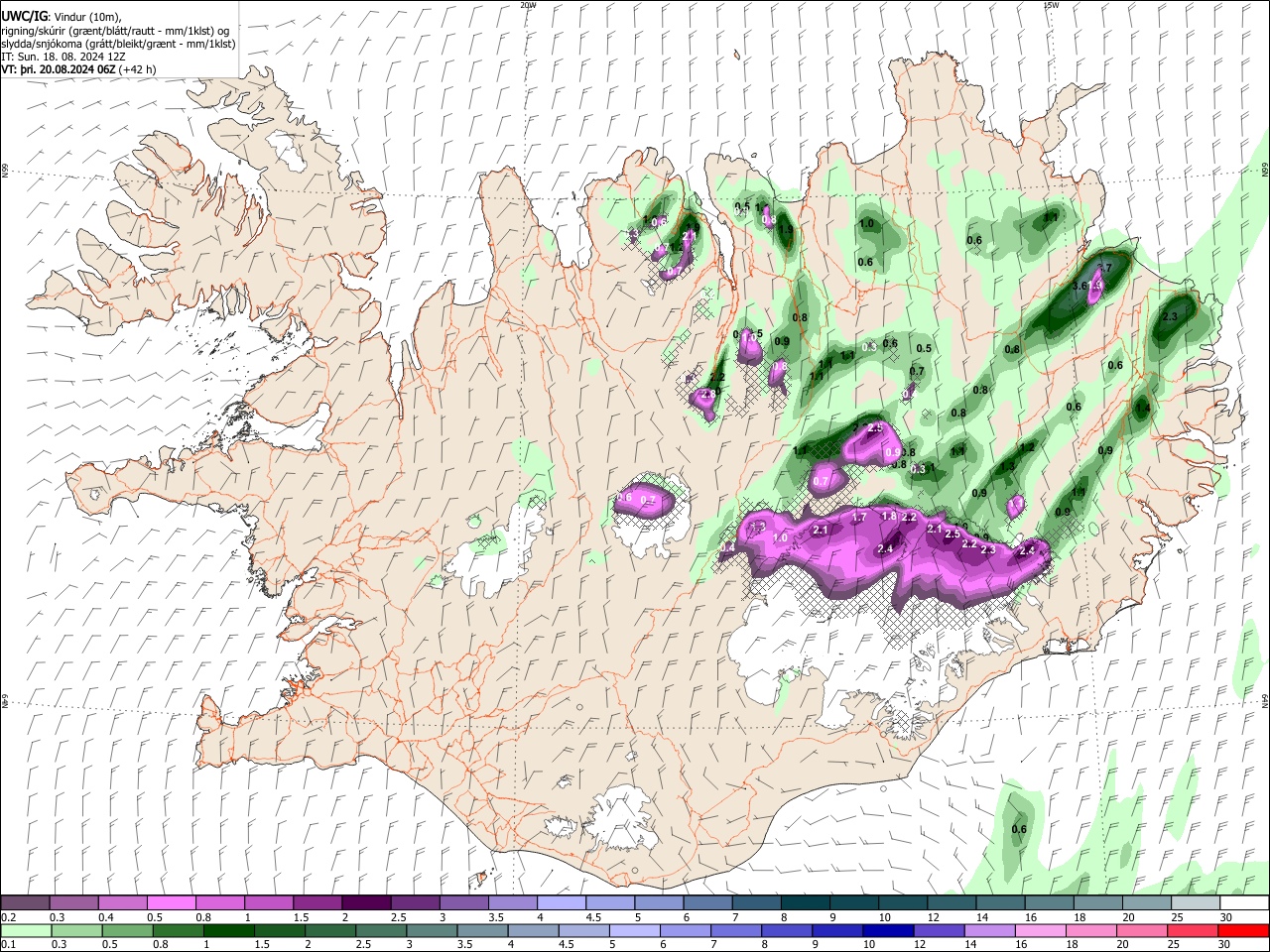Select rain legend swatch between 3 and 3.5
Viewport: 1270px width, 952px height.
(x=433, y=931)
